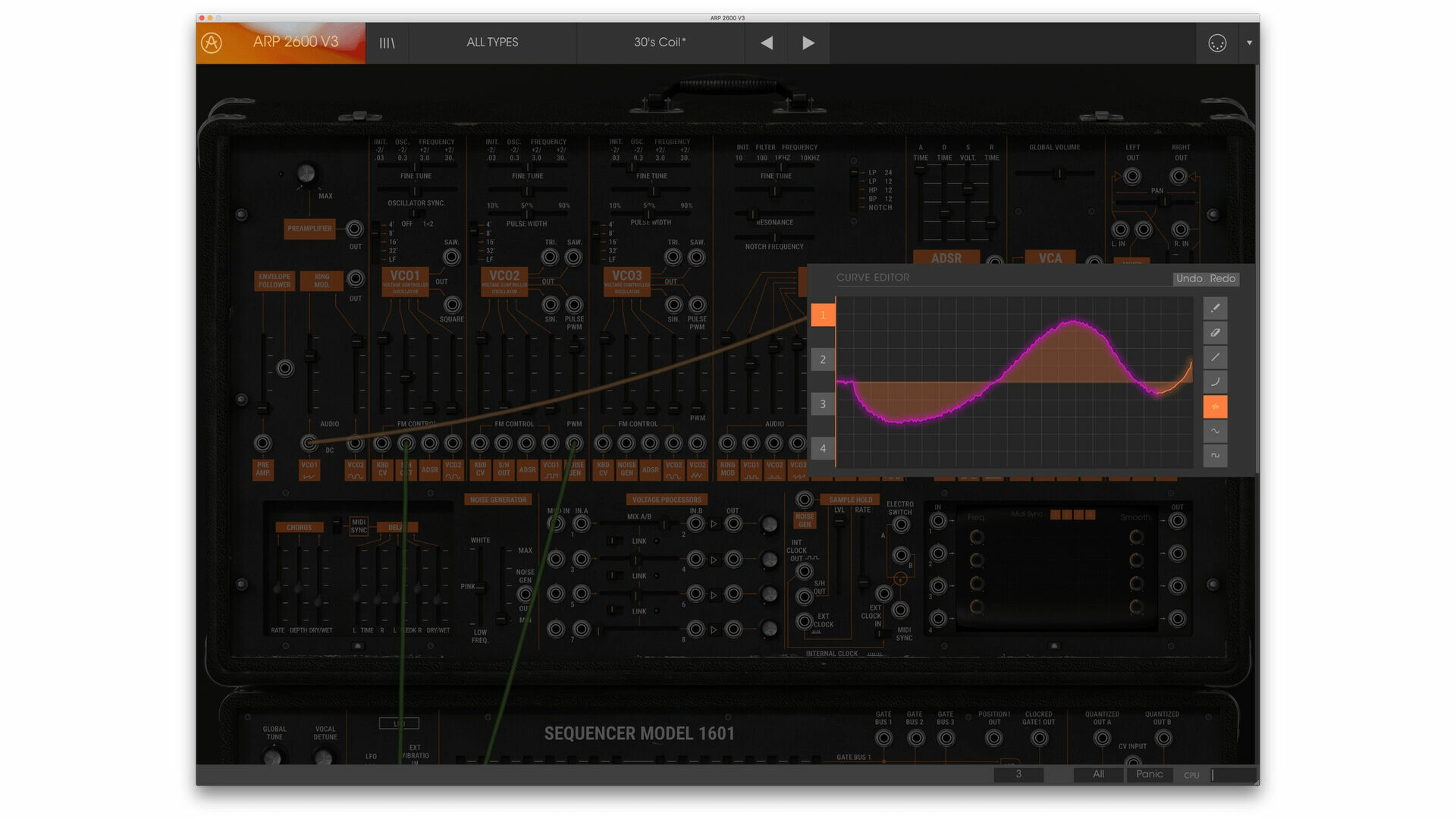1456x819 pixels.
Task: Expand the toolbar dropdown arrow at far right
Action: tap(1249, 43)
